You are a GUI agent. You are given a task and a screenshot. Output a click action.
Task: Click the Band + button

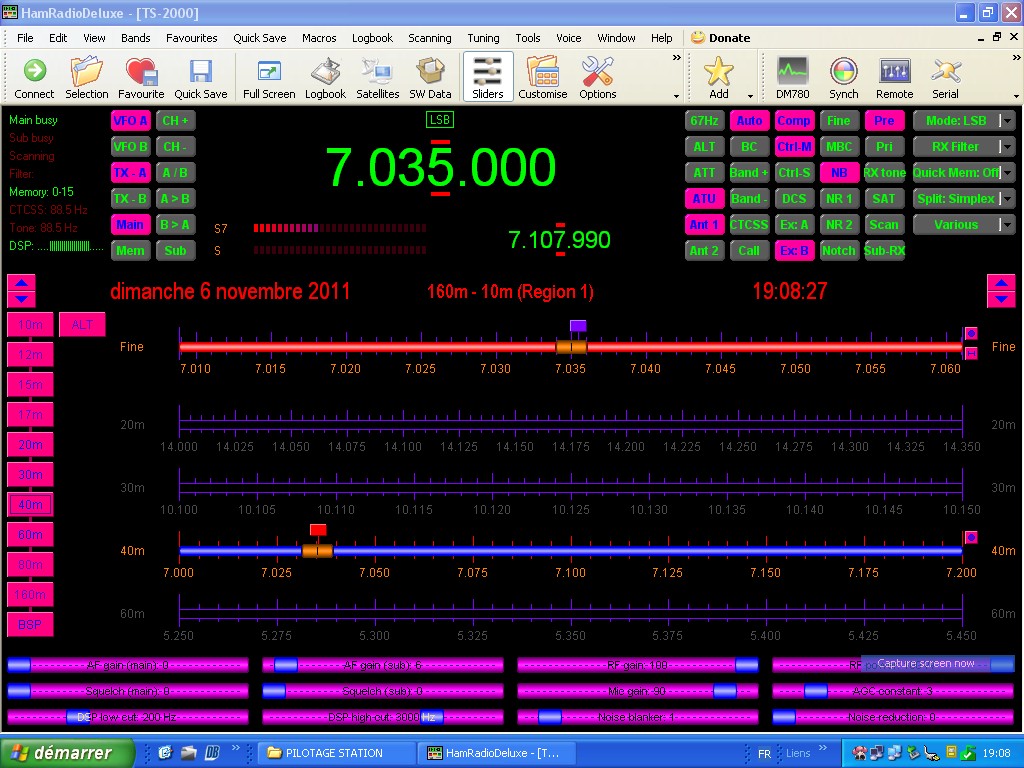tap(749, 172)
